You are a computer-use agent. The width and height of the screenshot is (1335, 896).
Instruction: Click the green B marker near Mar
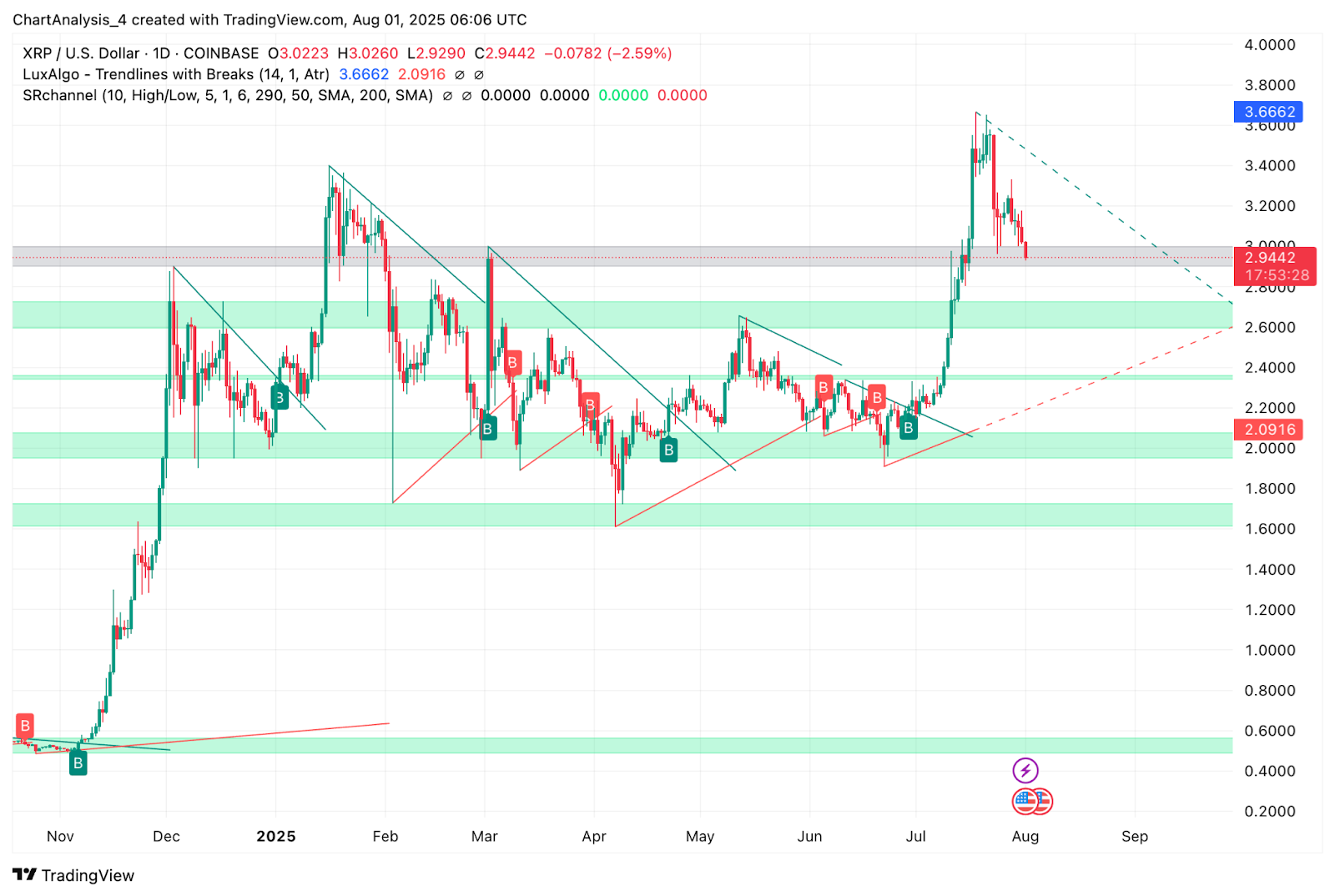pyautogui.click(x=488, y=430)
